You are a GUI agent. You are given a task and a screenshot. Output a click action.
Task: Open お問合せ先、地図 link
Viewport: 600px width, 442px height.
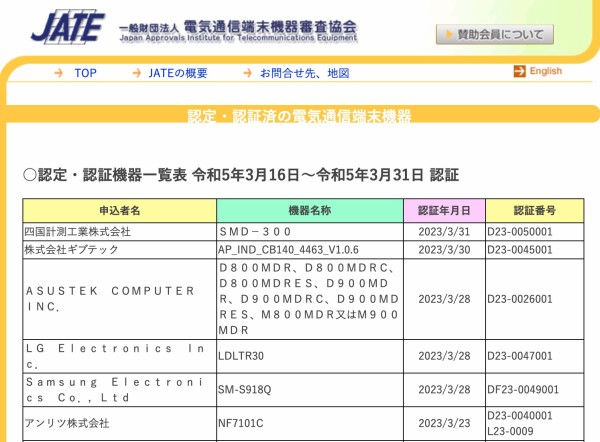[305, 73]
